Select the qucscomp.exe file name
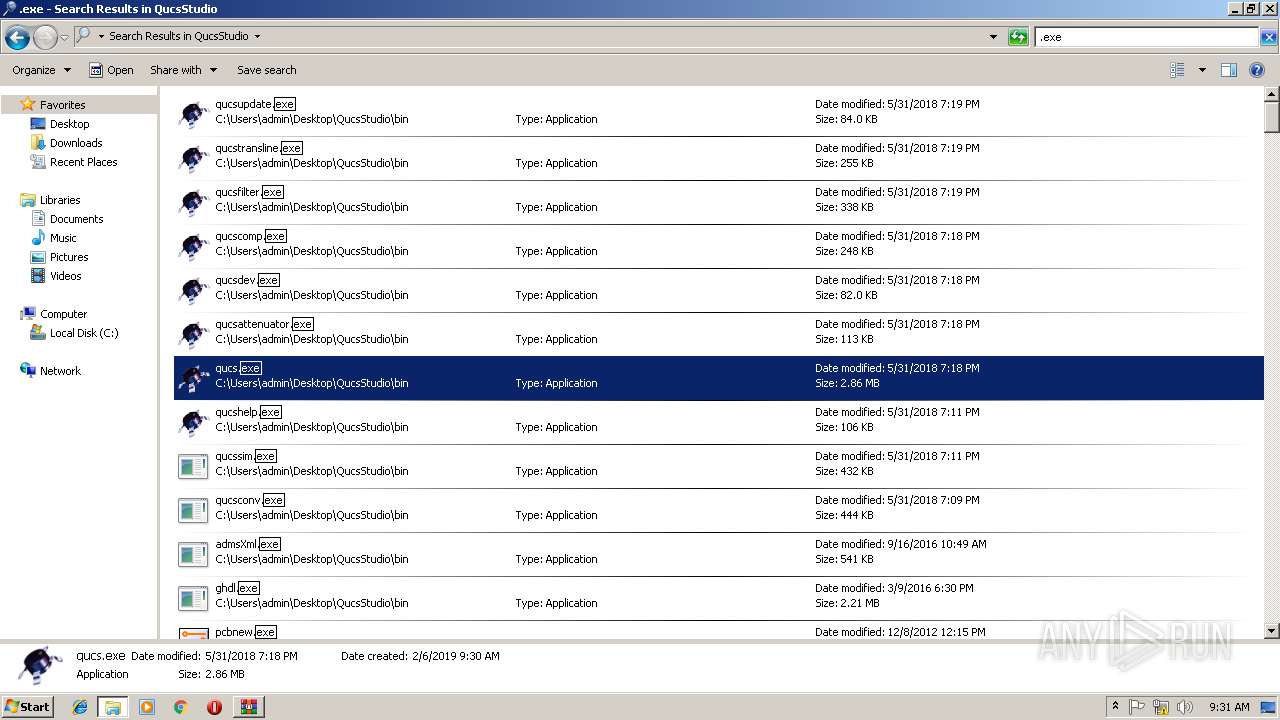 pos(251,236)
